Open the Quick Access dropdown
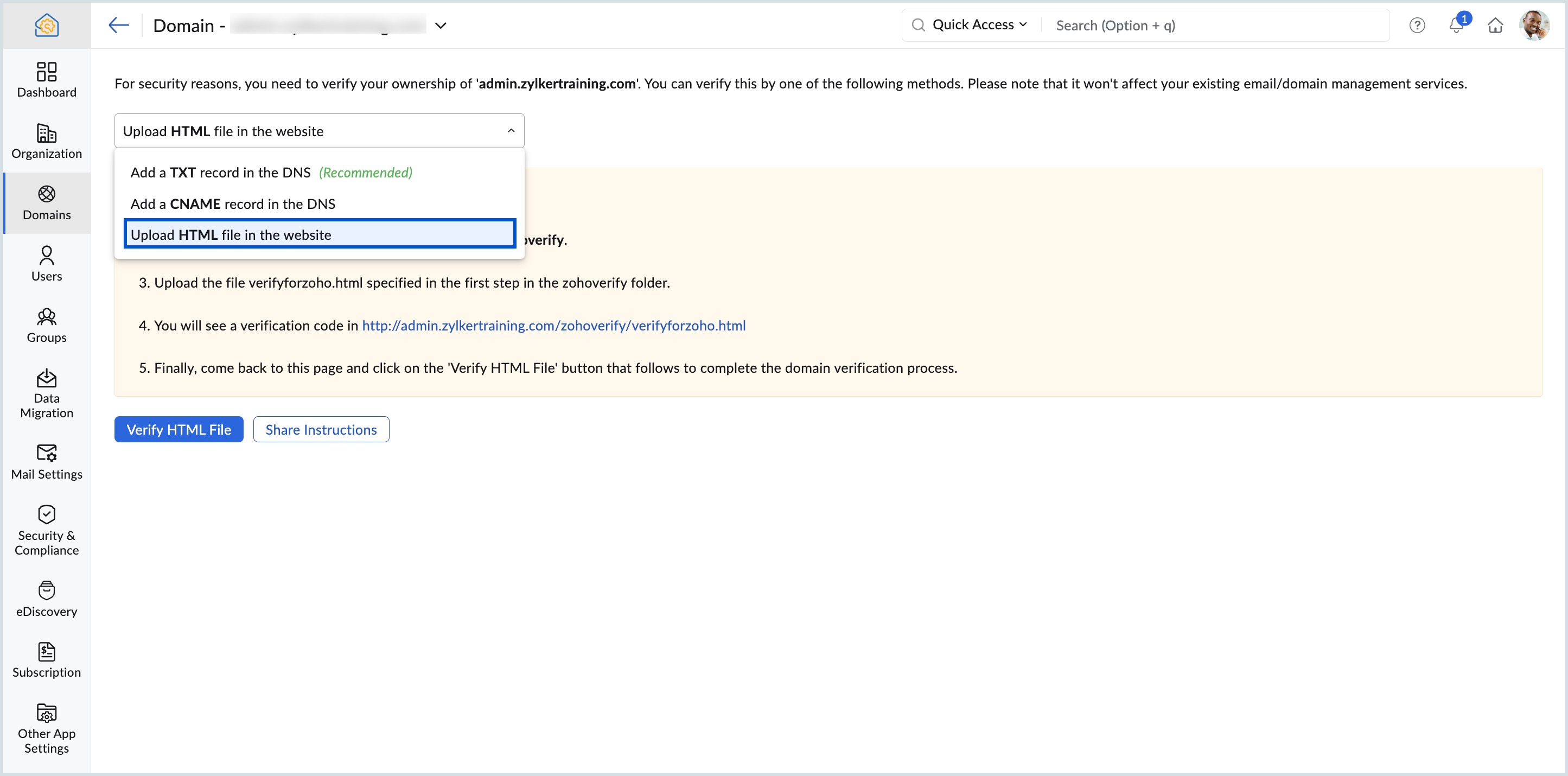Screen dimensions: 1568x776 click(x=970, y=24)
